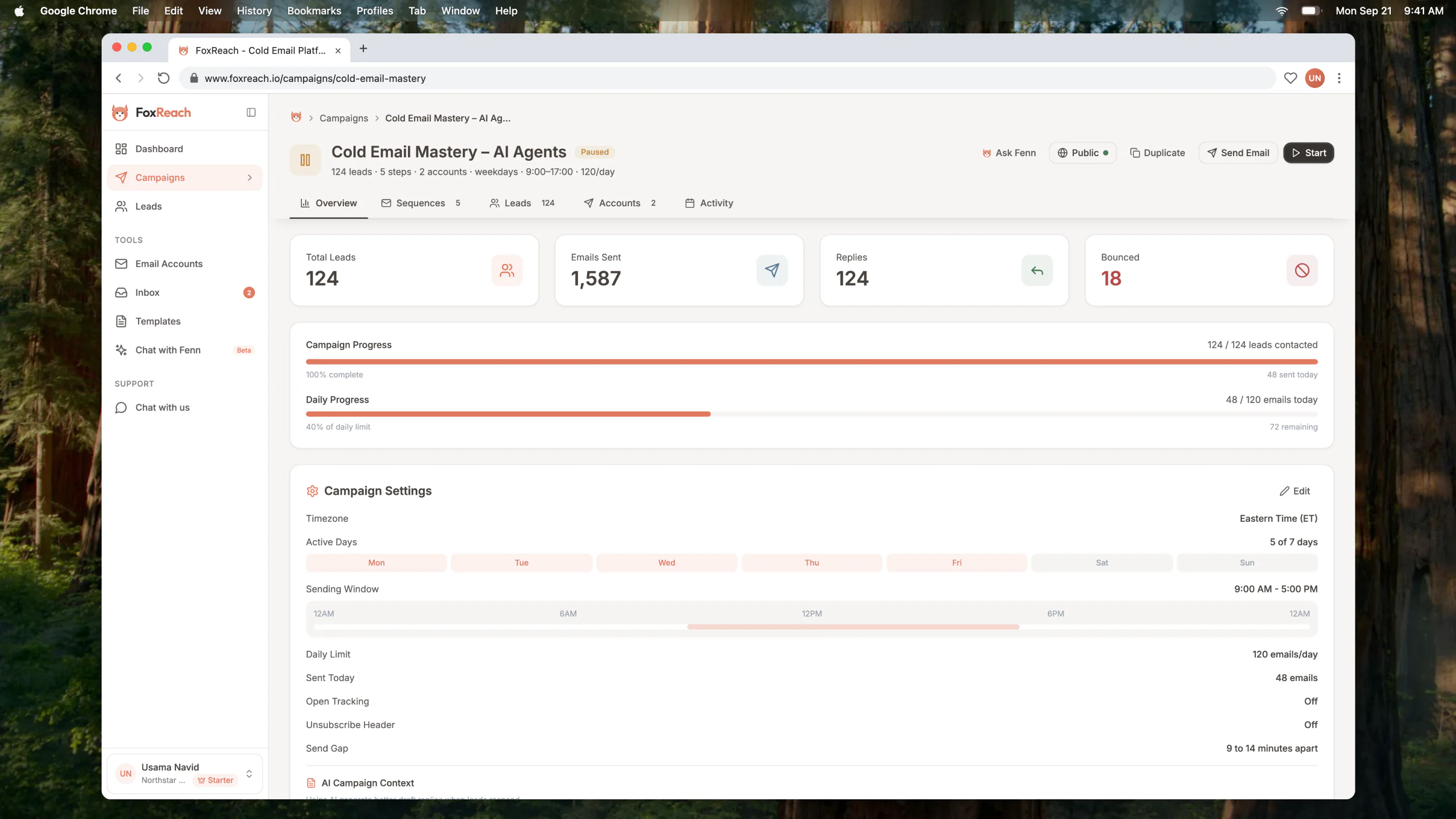This screenshot has height=819, width=1456.
Task: Duplicate this campaign
Action: click(1157, 153)
